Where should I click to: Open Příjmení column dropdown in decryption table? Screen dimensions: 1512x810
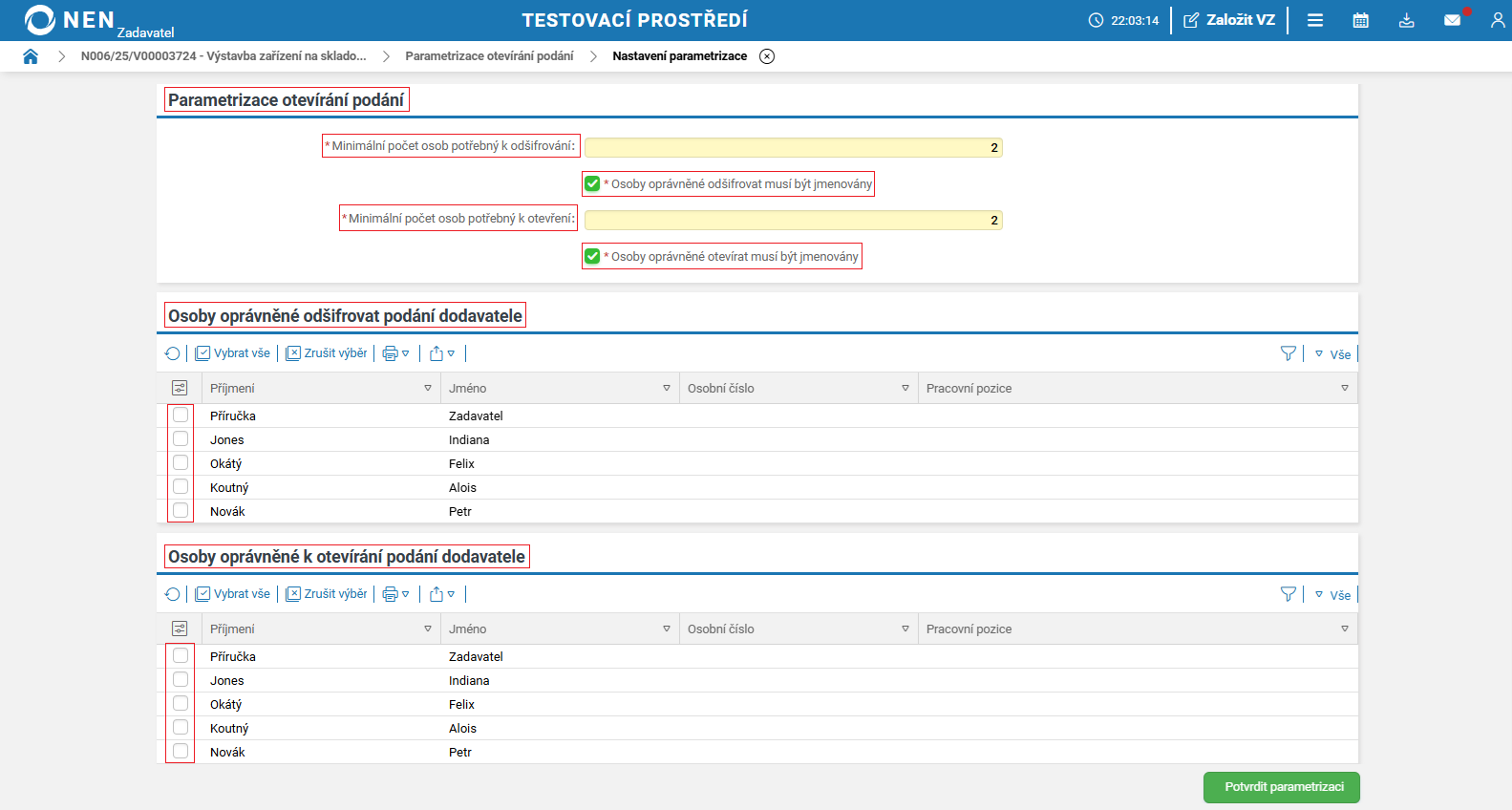click(427, 388)
